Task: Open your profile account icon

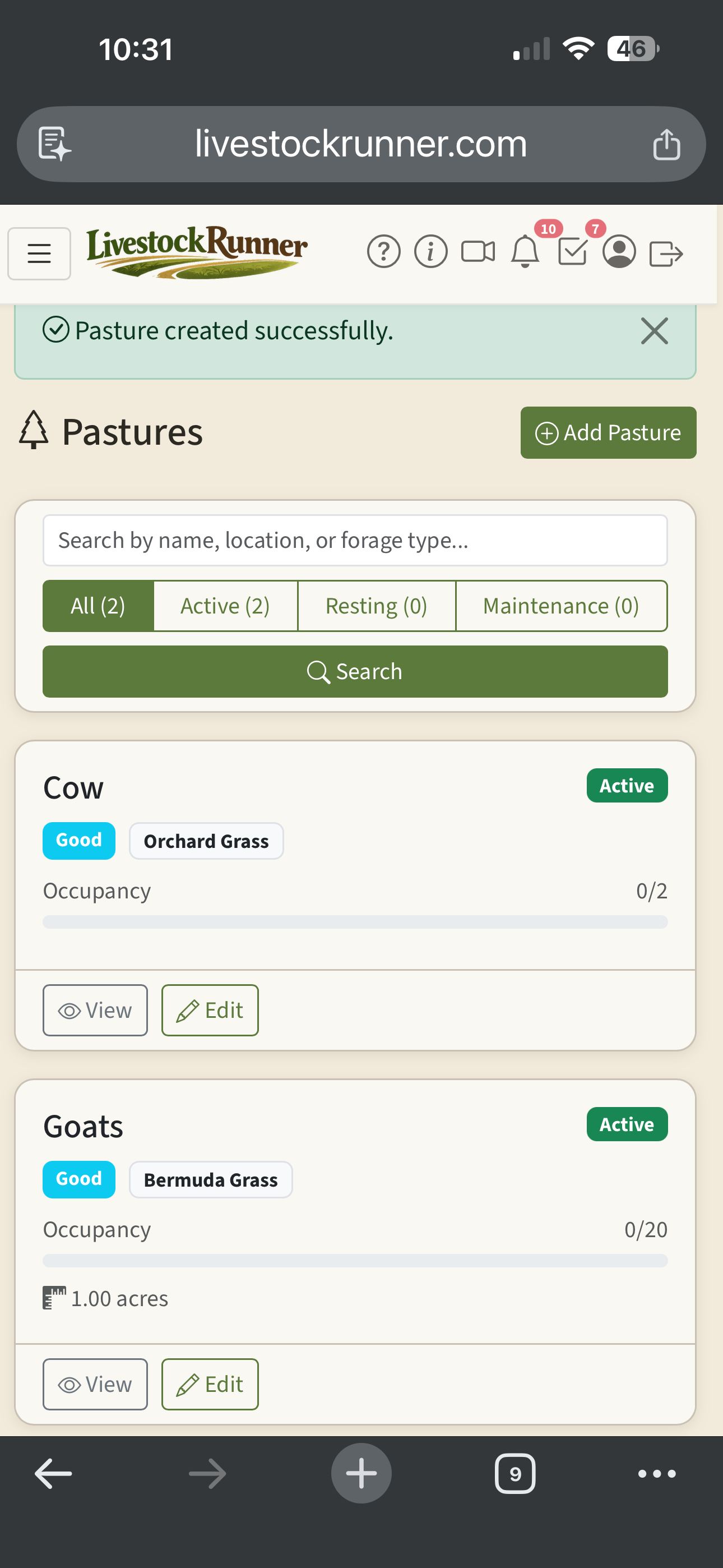Action: click(619, 251)
